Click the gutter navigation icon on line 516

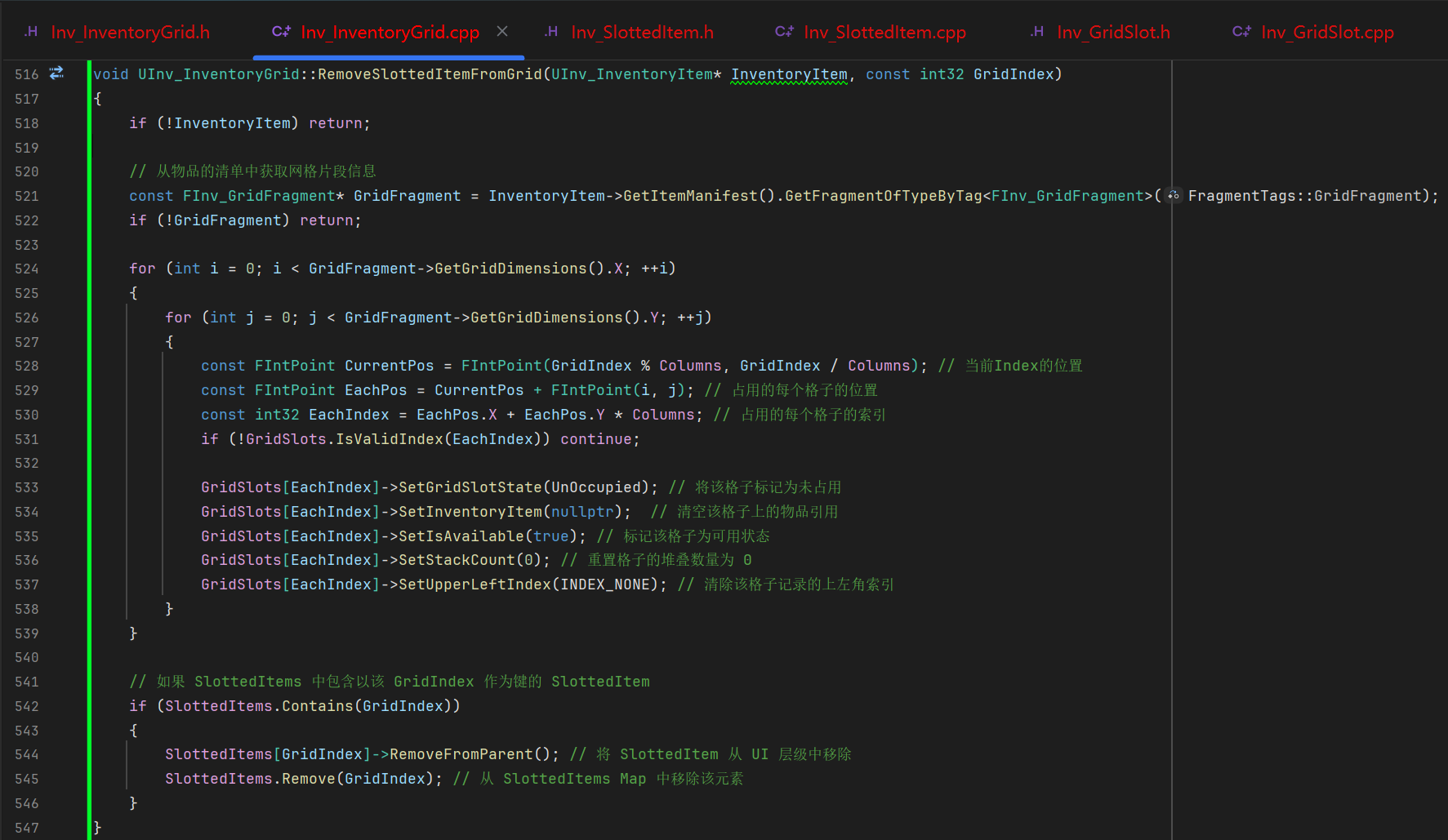(56, 73)
